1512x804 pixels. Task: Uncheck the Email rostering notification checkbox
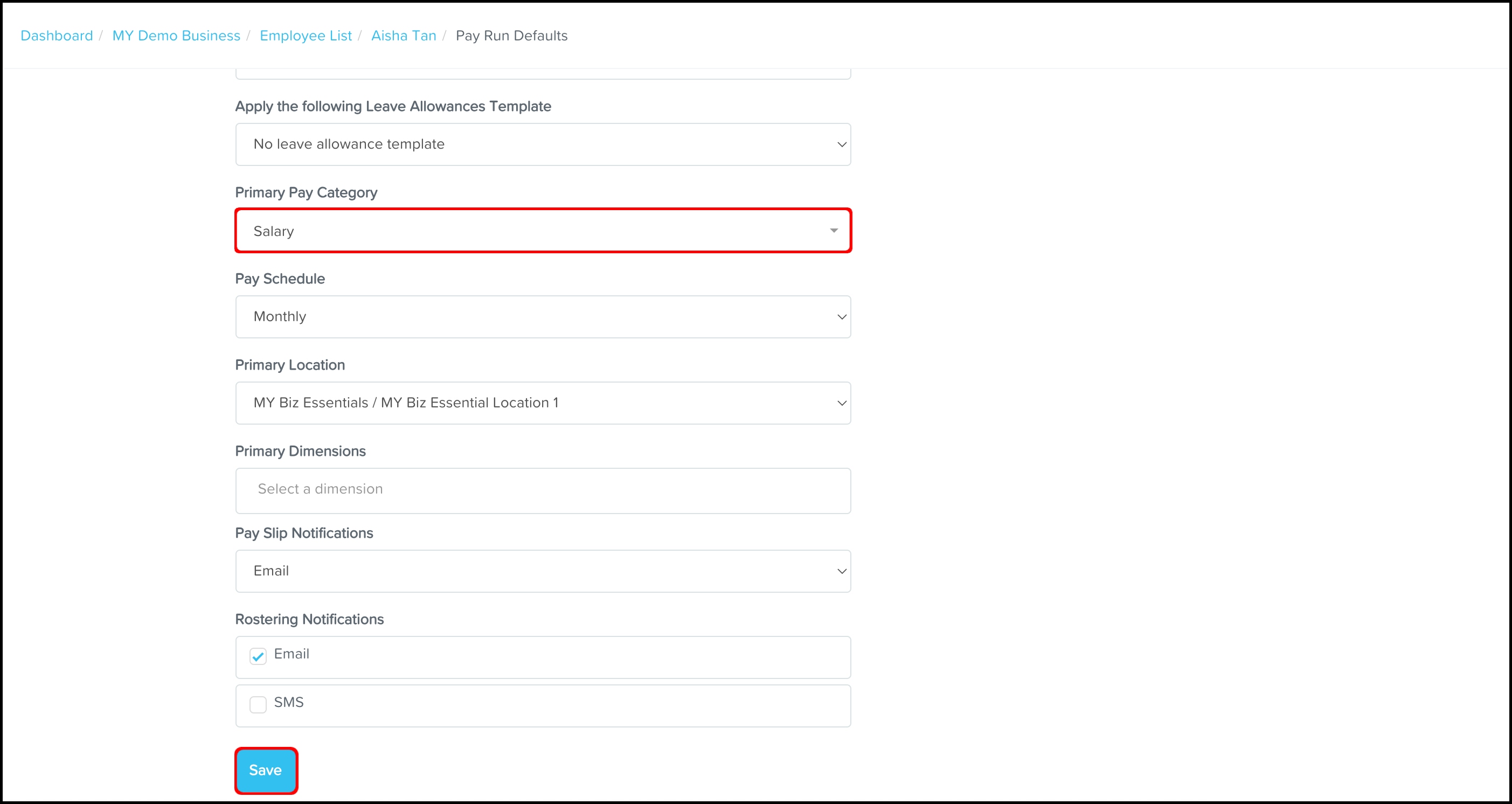click(x=258, y=656)
